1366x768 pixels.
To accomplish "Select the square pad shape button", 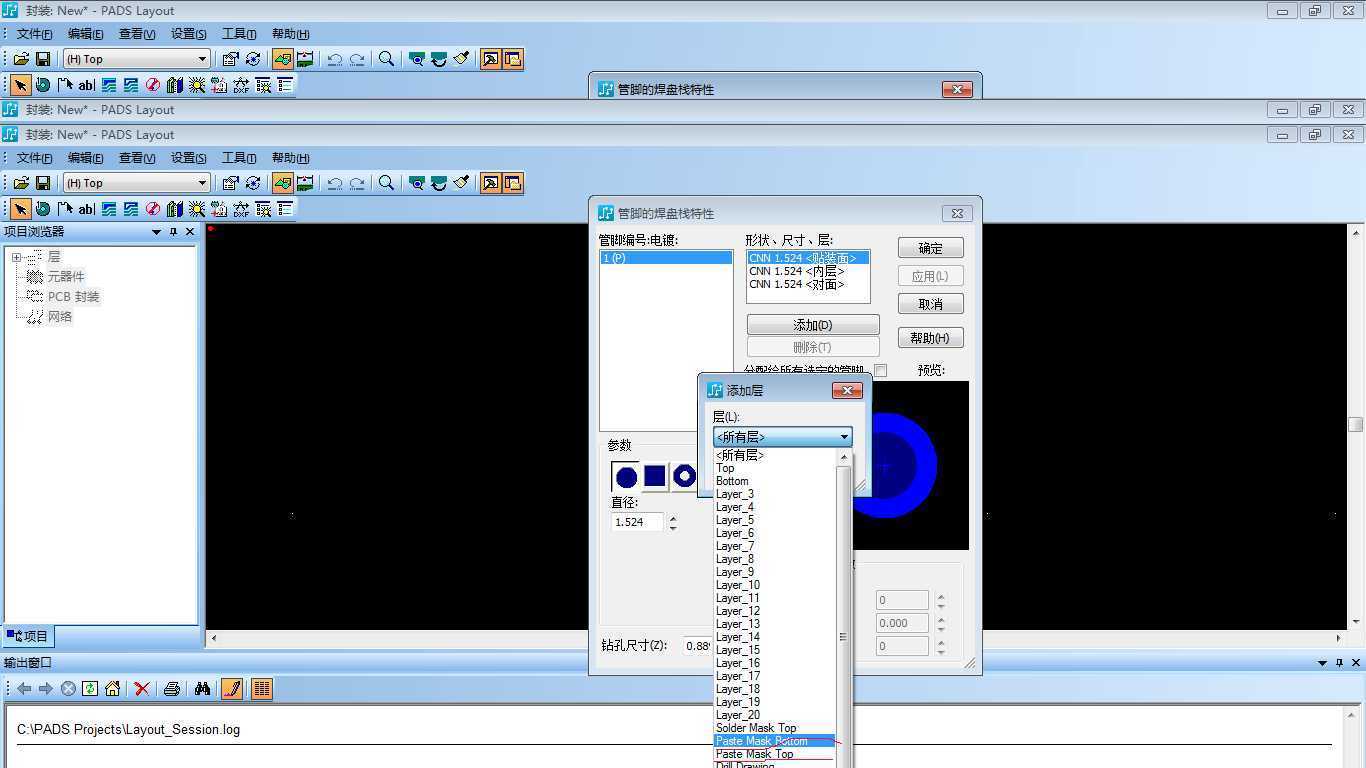I will [655, 477].
